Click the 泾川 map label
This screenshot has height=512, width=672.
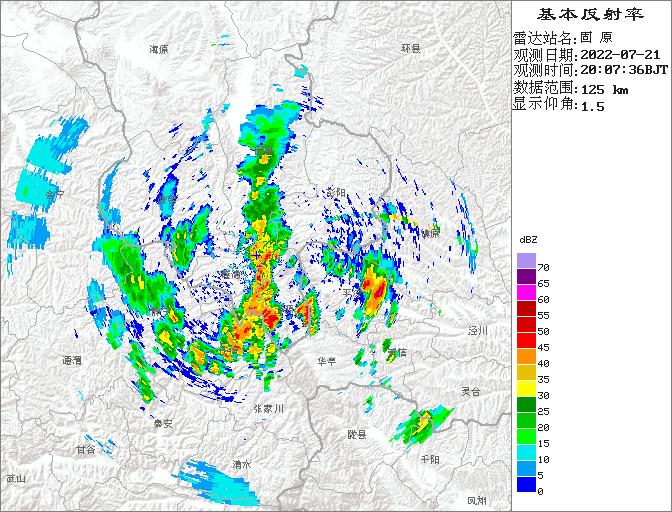coord(478,330)
